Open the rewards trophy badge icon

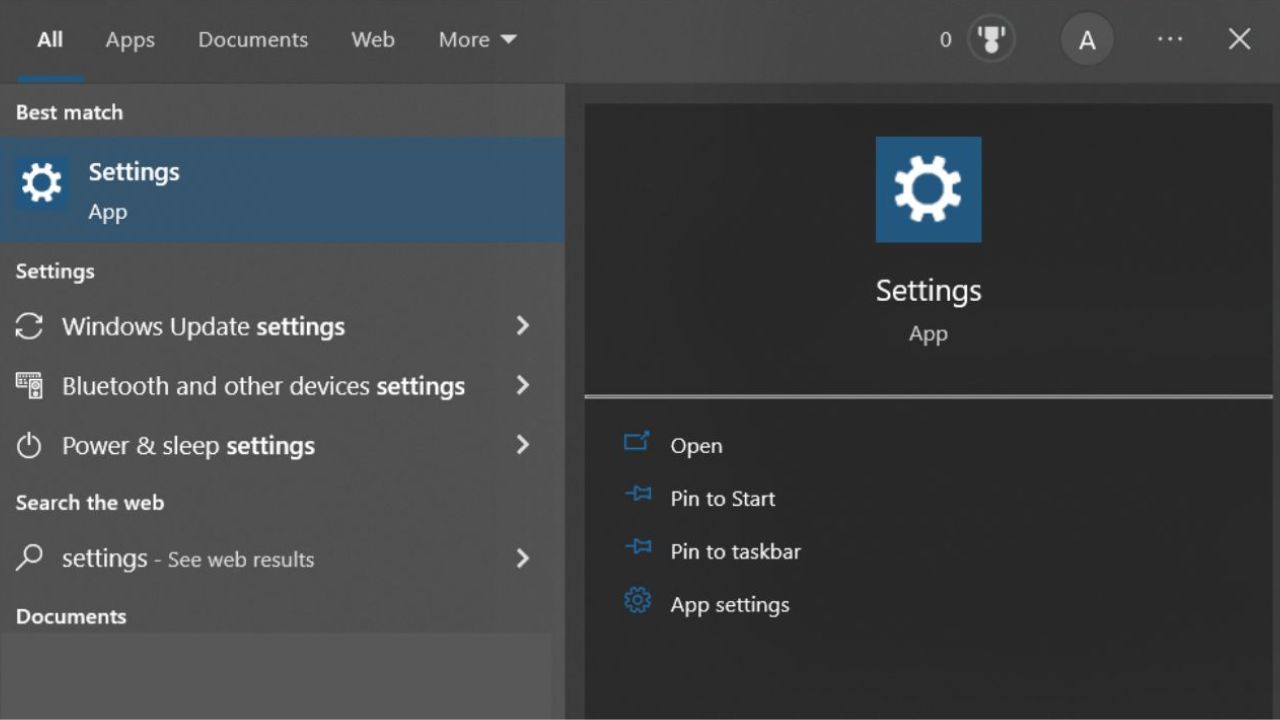991,40
